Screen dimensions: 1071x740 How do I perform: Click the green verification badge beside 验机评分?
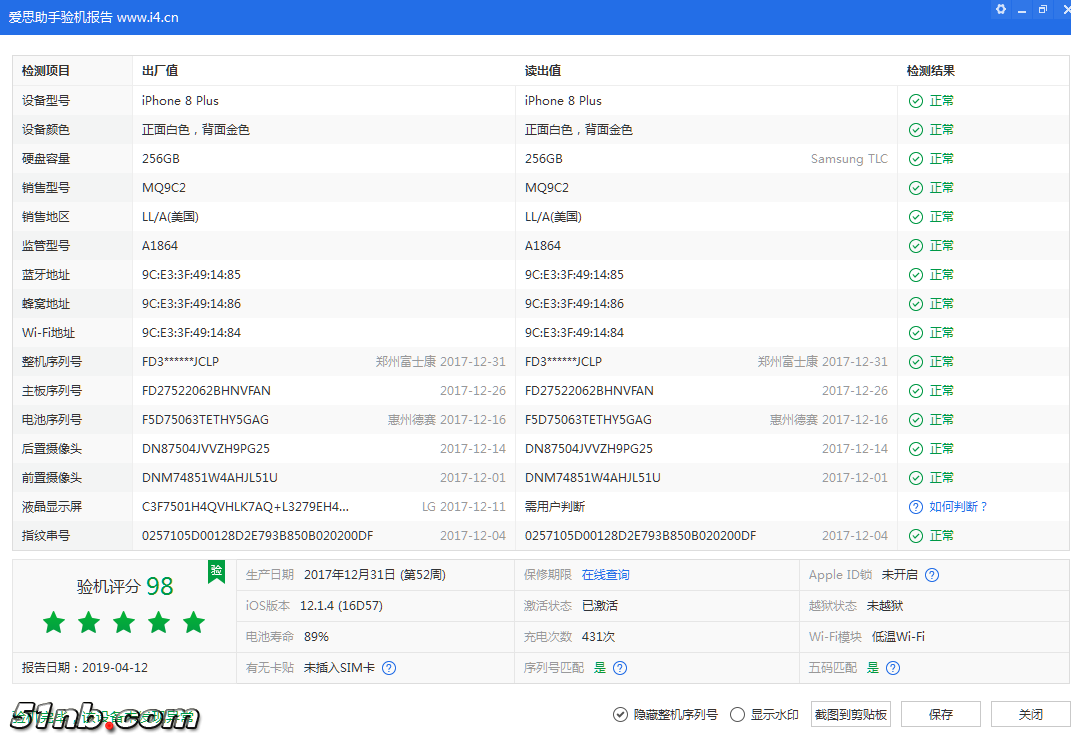tap(216, 571)
